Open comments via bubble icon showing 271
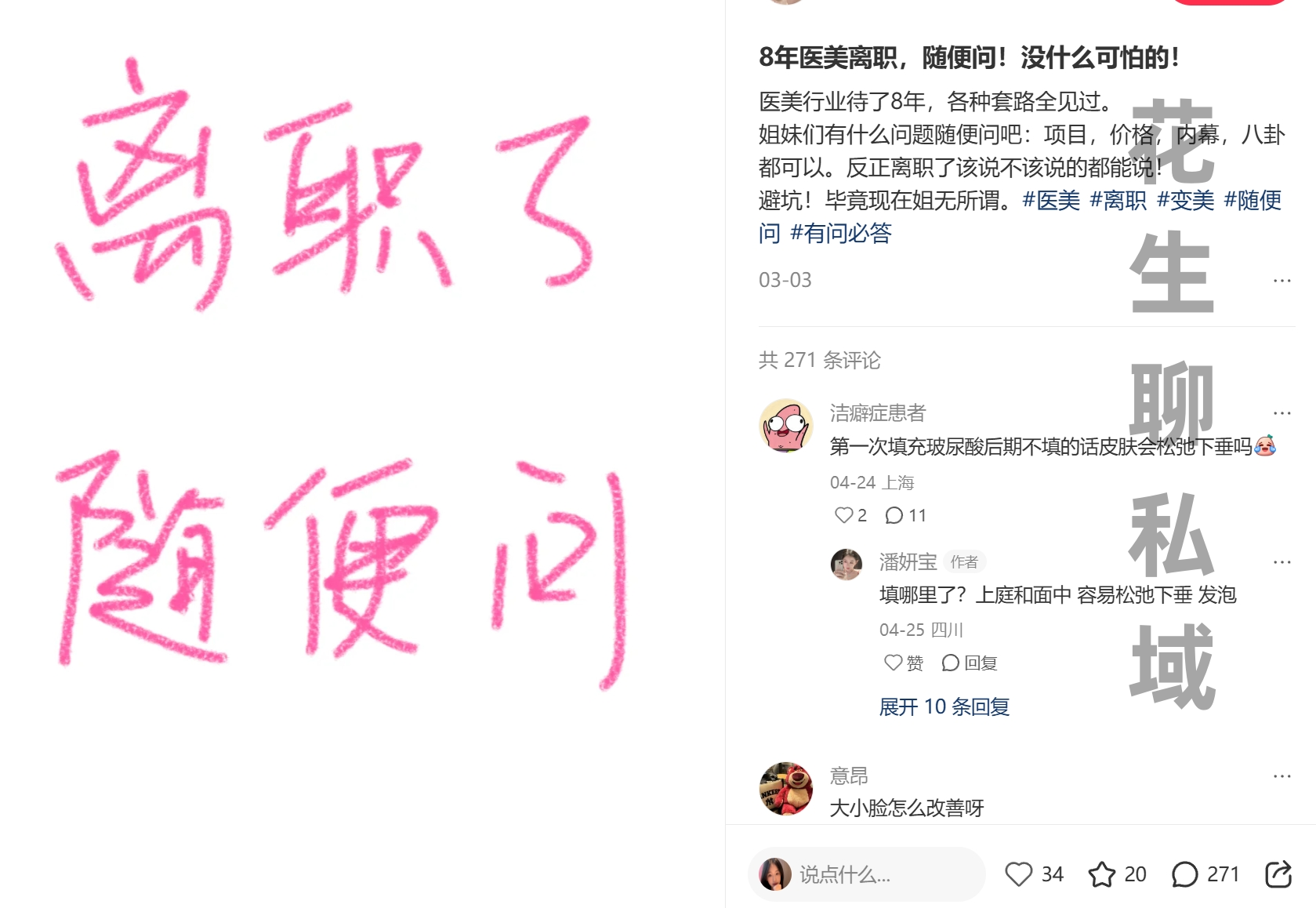Image resolution: width=1316 pixels, height=908 pixels. (1184, 873)
